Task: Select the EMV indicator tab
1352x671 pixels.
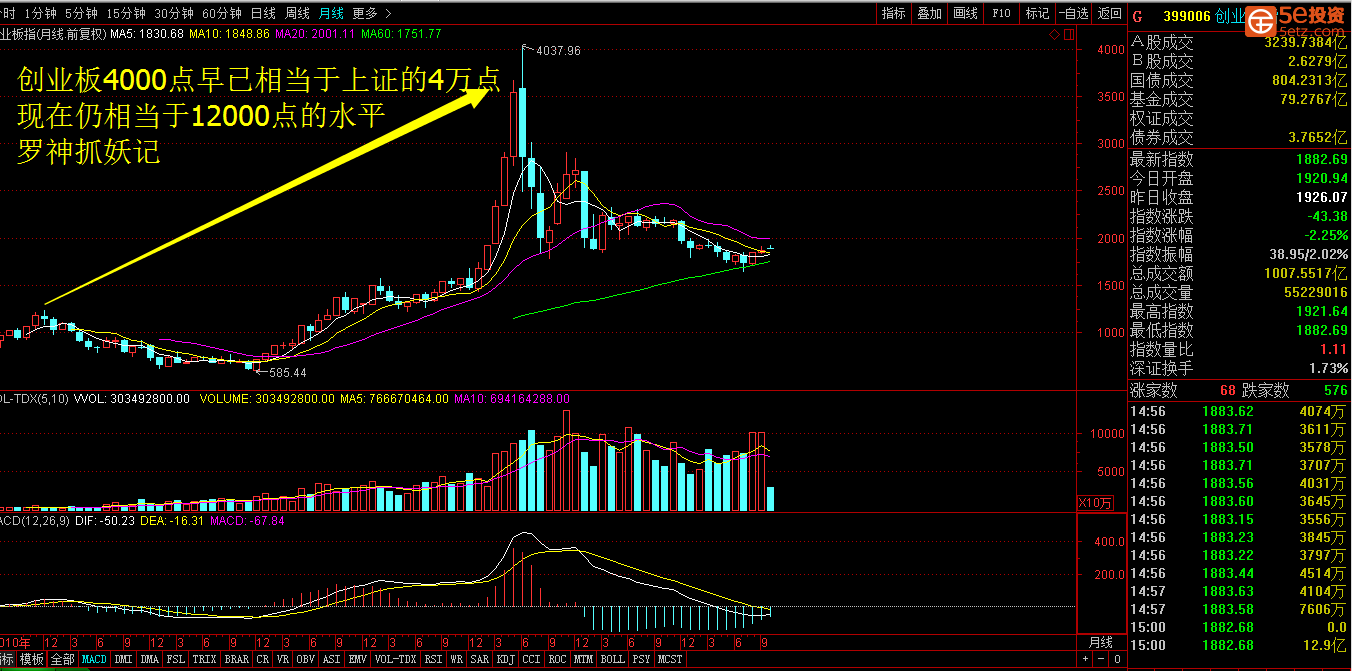Action: [x=358, y=660]
